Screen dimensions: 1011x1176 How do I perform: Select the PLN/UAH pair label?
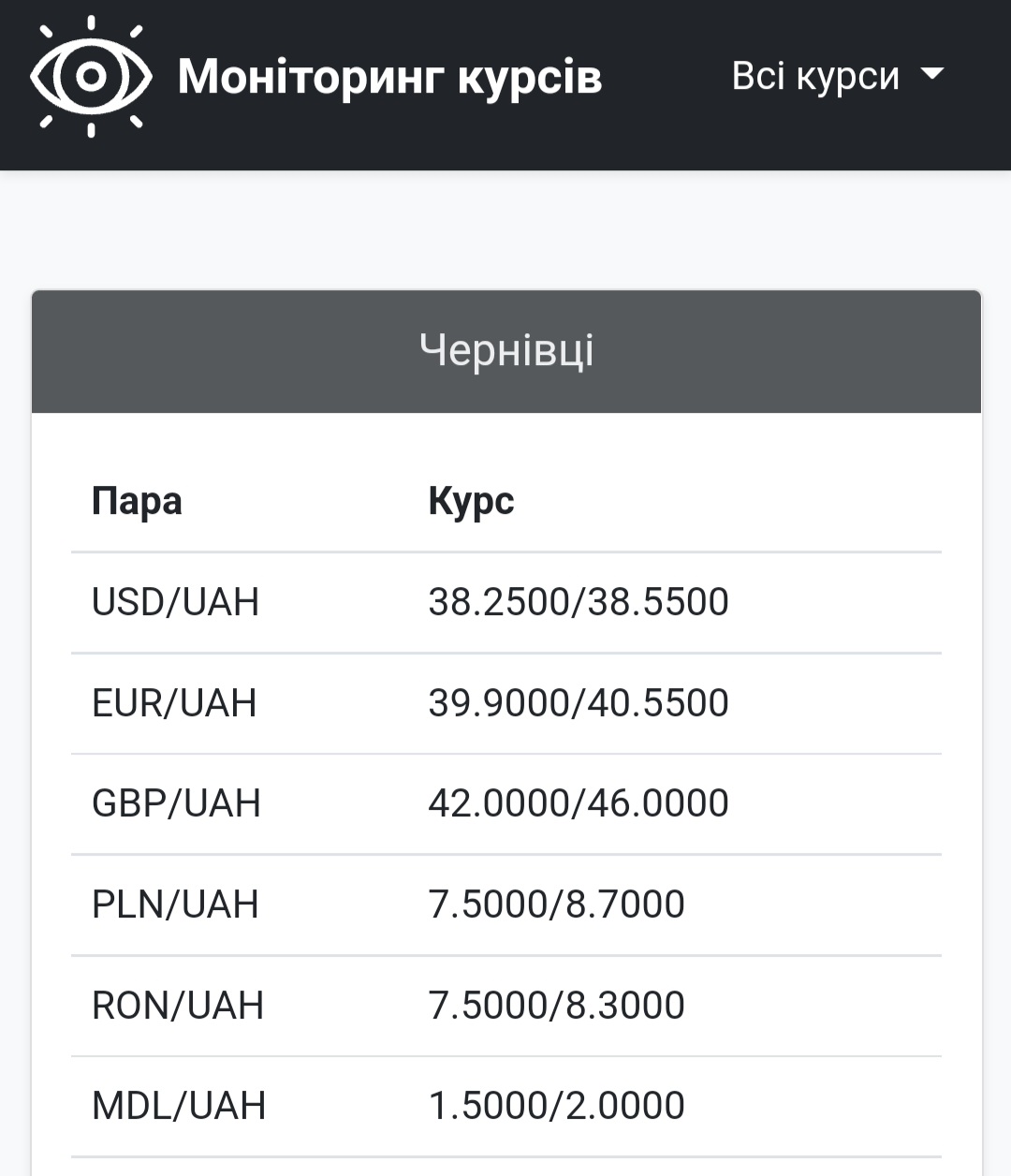pyautogui.click(x=175, y=904)
